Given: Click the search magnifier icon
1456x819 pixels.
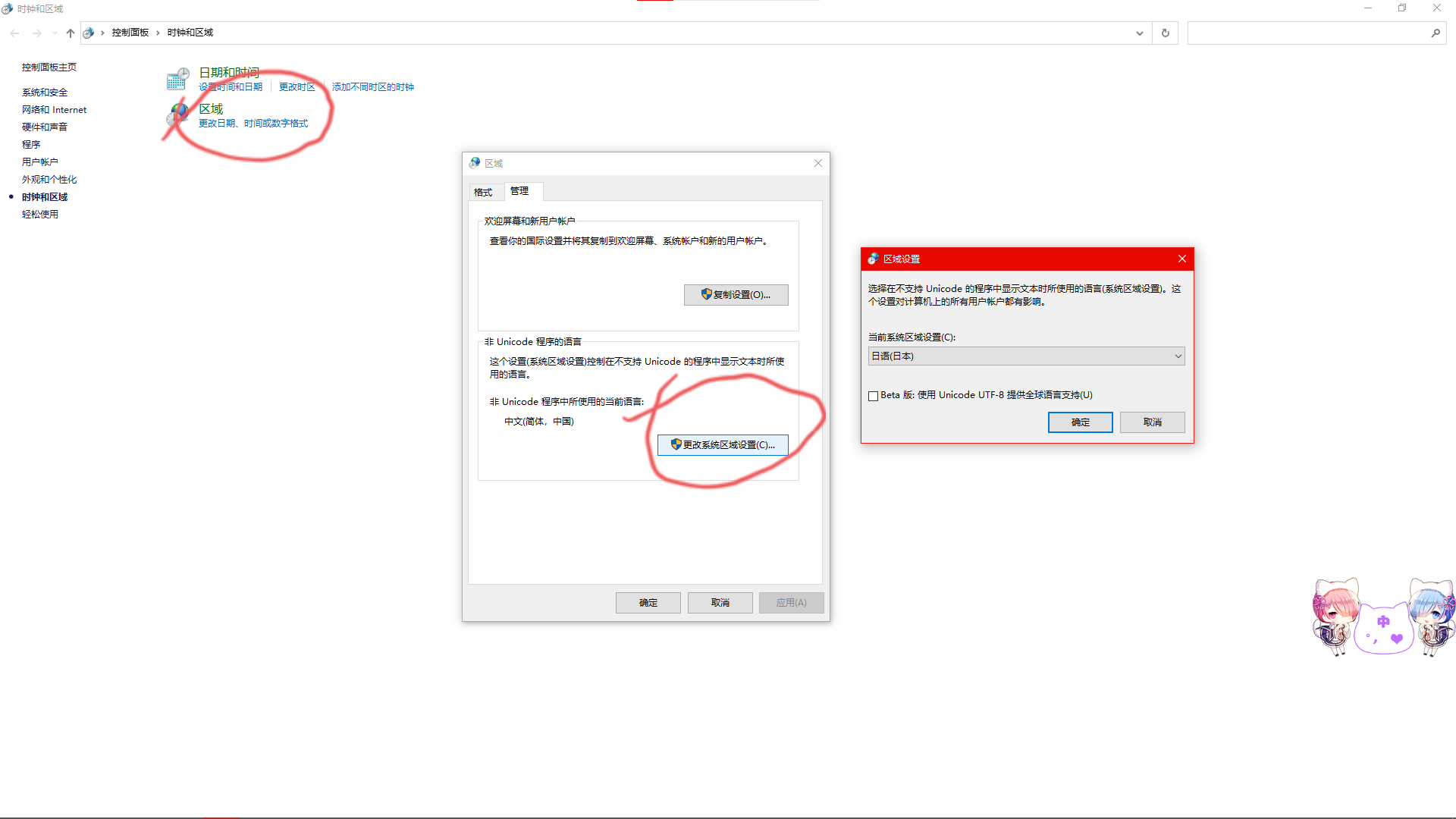Looking at the screenshot, I should 1436,33.
